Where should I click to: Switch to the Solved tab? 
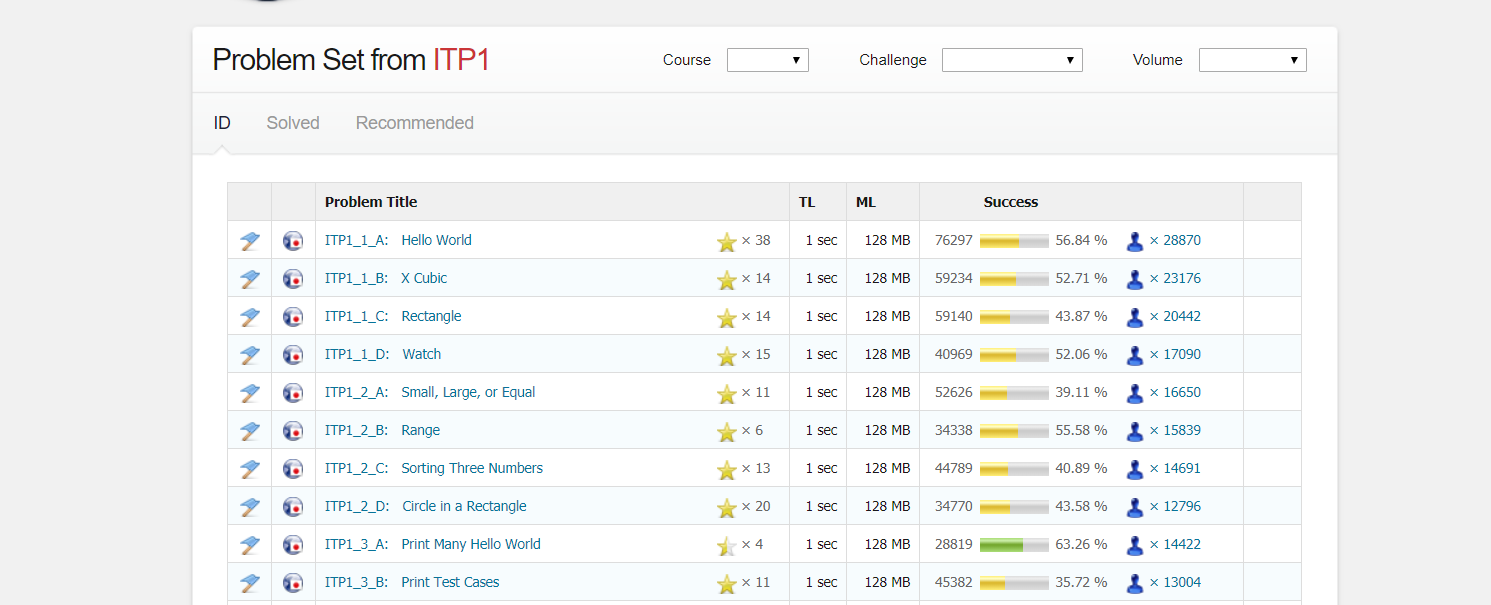(x=293, y=123)
